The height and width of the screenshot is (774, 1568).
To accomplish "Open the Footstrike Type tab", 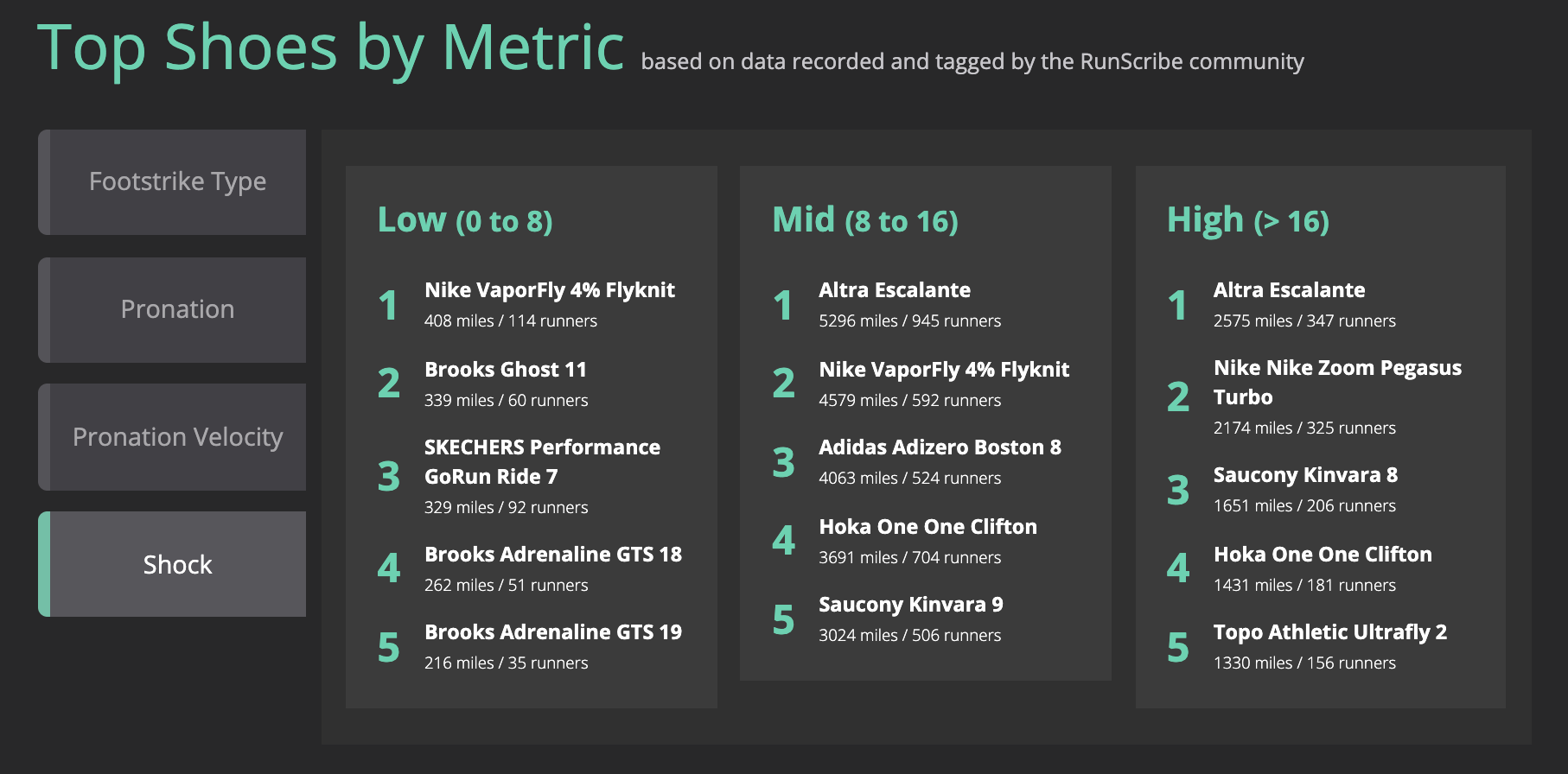I will coord(177,182).
